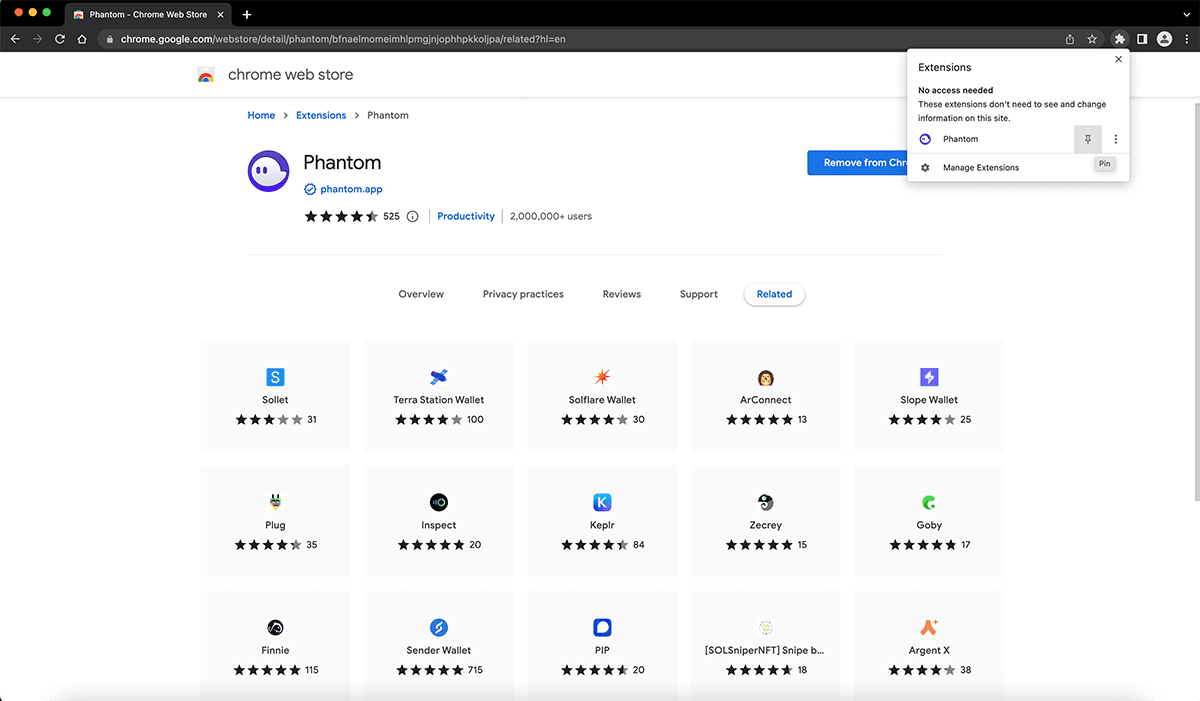Click the Slope Wallet icon

929,377
